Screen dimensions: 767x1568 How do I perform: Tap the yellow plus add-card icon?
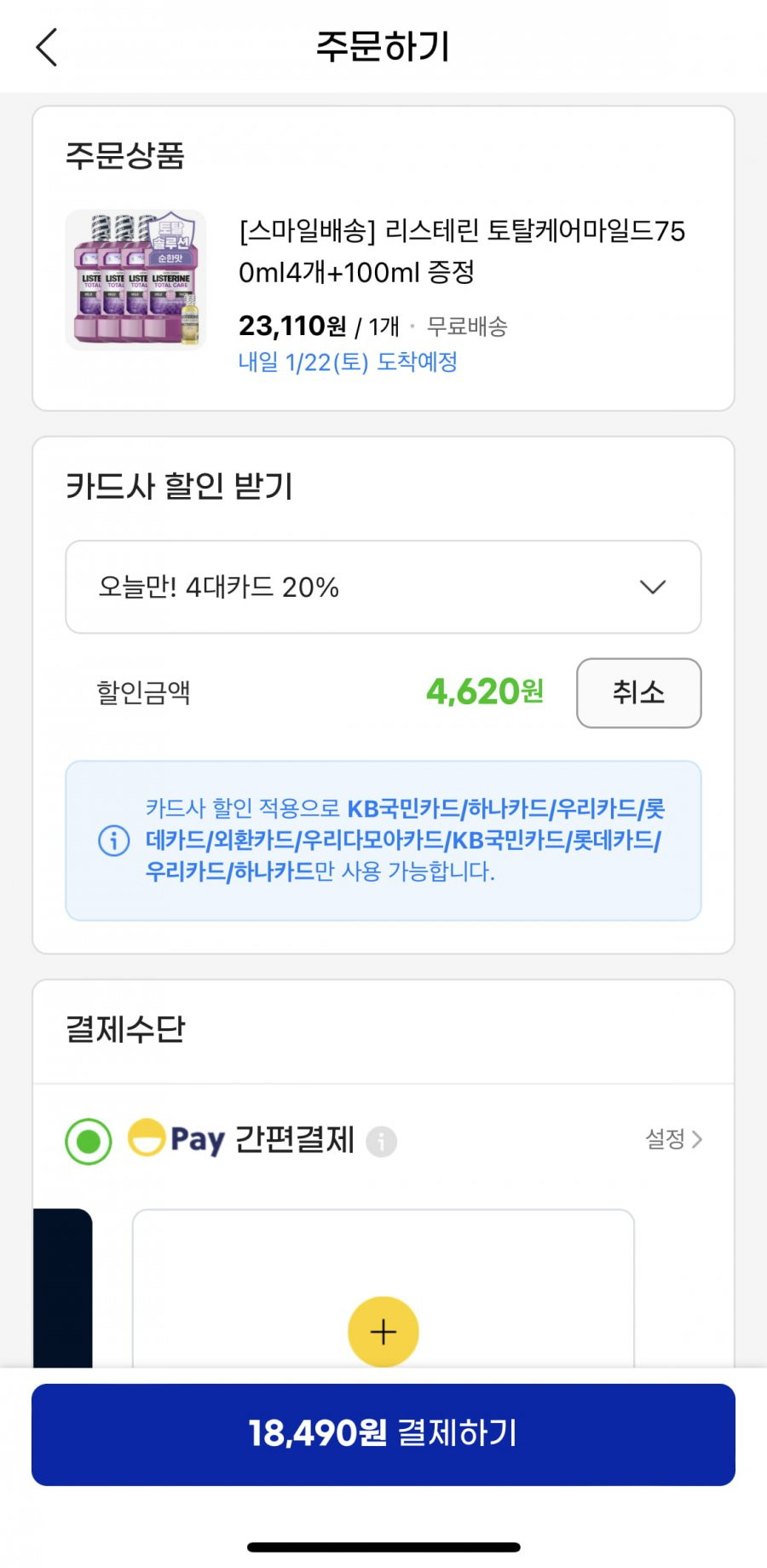(383, 1331)
